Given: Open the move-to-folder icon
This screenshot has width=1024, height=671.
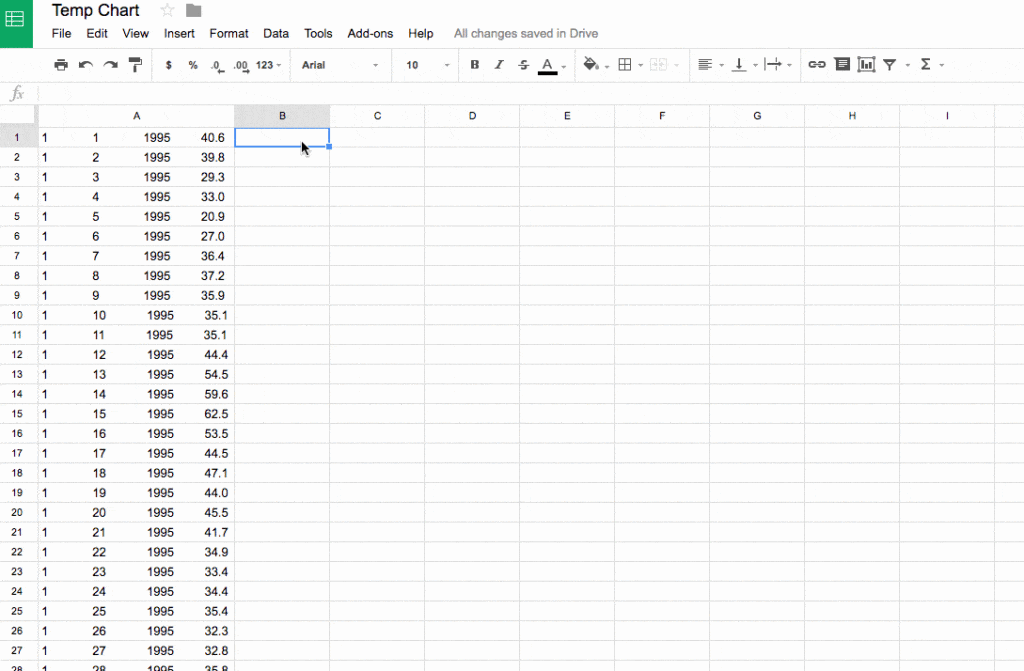Looking at the screenshot, I should pos(193,10).
